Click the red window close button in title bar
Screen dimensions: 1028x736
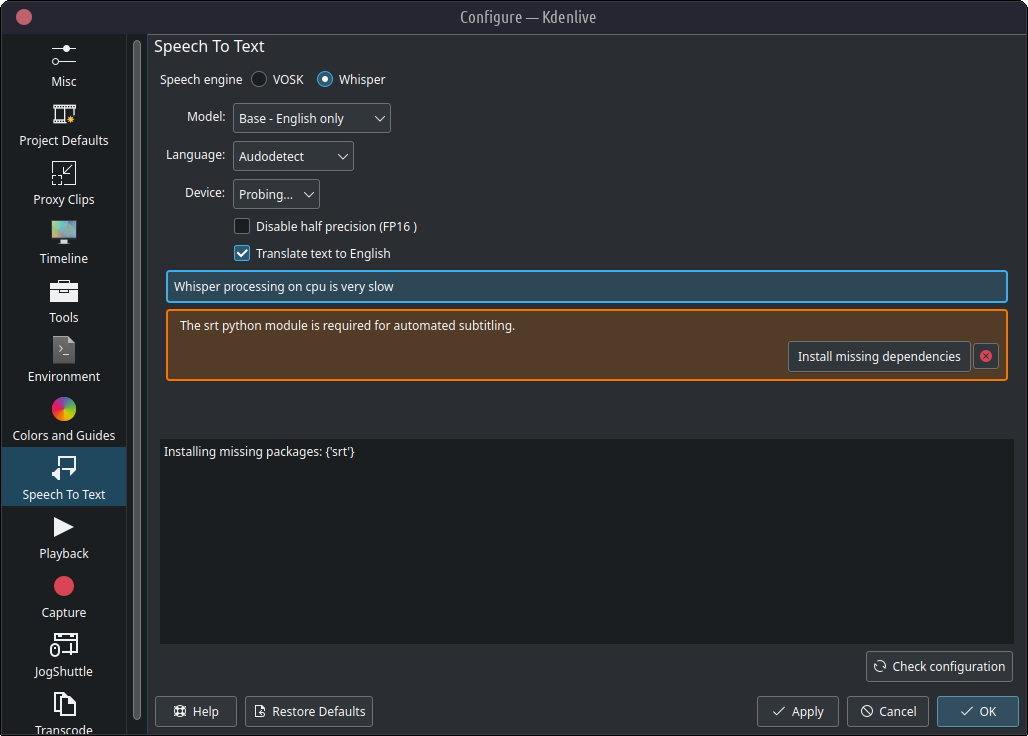click(24, 17)
